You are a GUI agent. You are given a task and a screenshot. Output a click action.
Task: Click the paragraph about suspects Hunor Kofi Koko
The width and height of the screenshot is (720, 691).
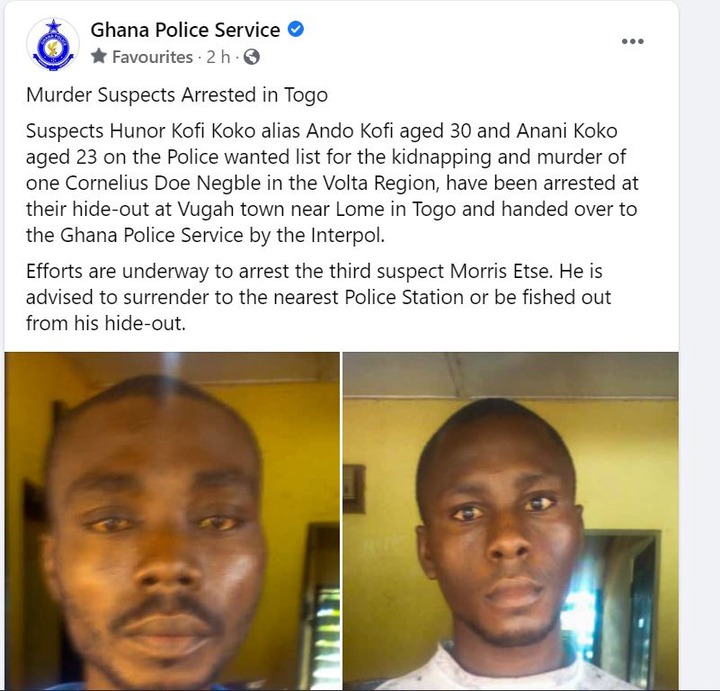click(332, 183)
